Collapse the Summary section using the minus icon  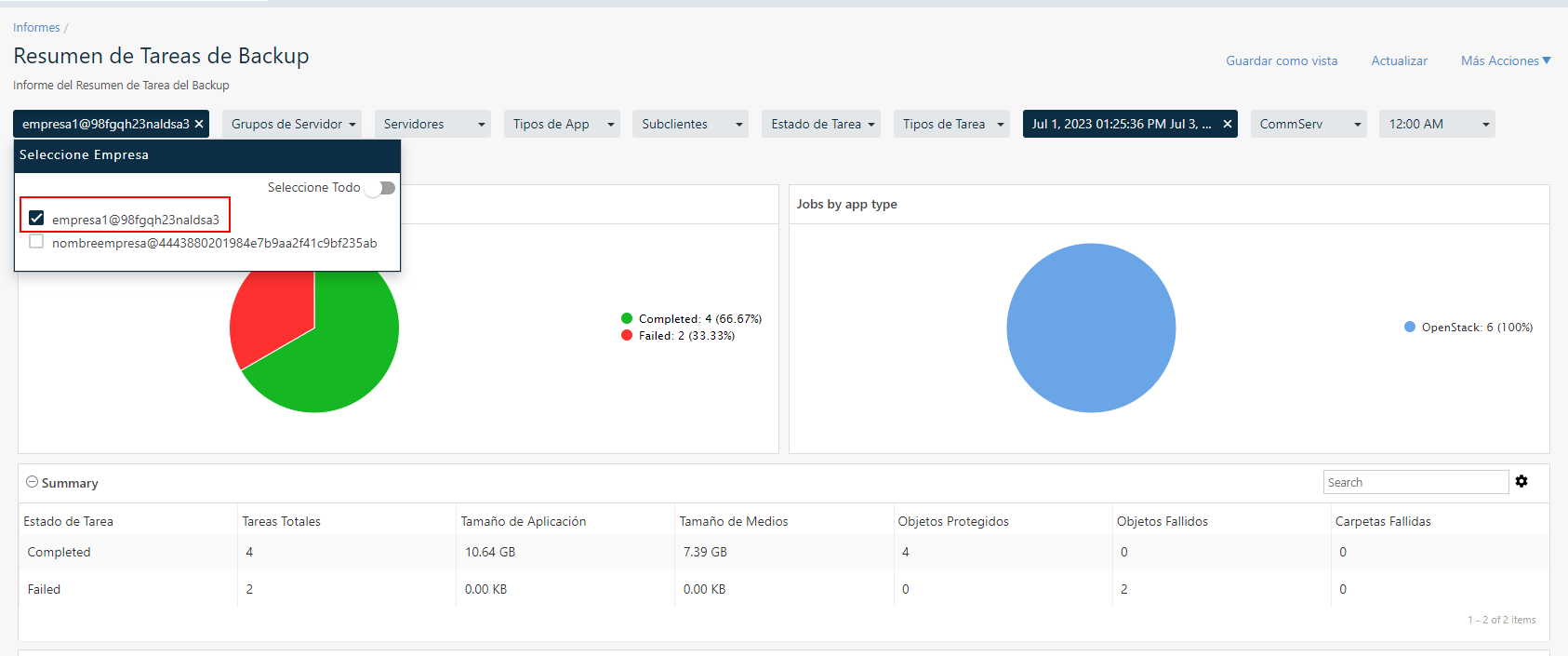32,482
